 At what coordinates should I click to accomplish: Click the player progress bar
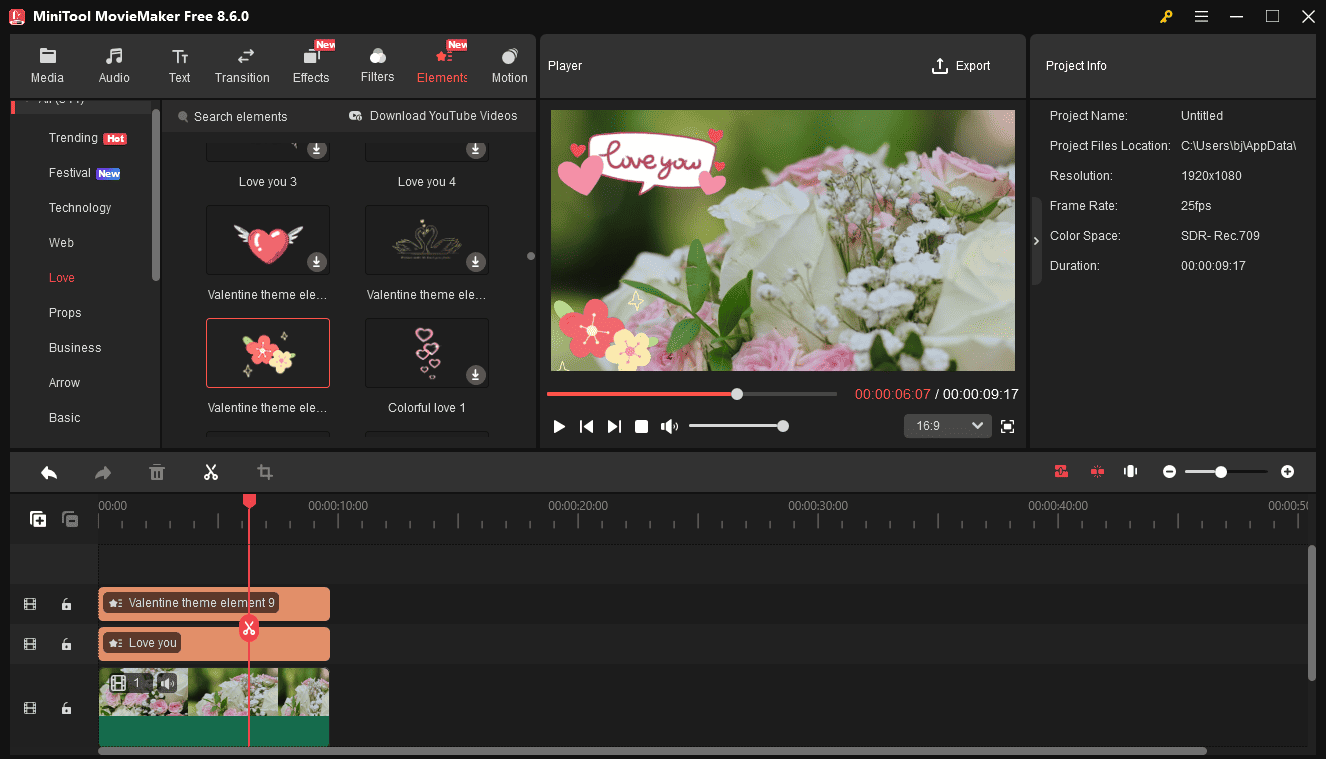pos(692,394)
